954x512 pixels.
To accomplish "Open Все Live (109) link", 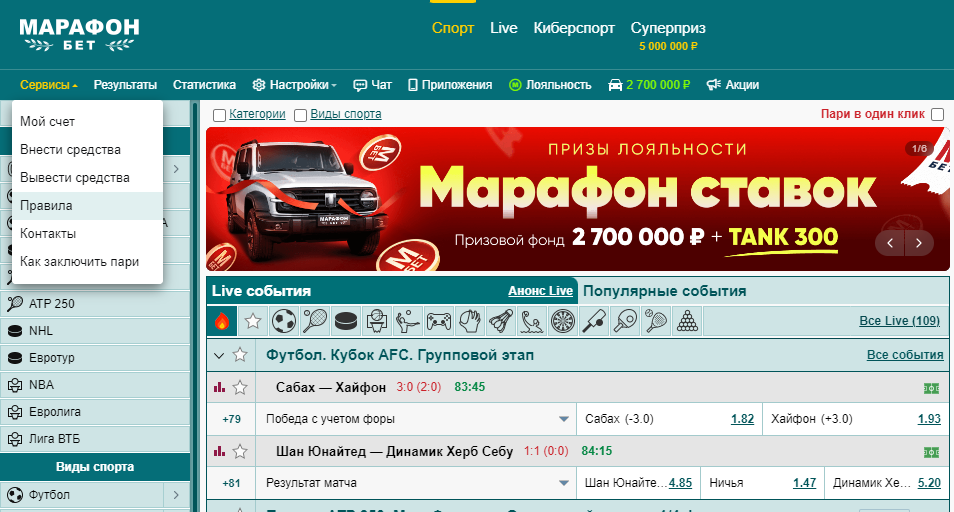I will (899, 321).
